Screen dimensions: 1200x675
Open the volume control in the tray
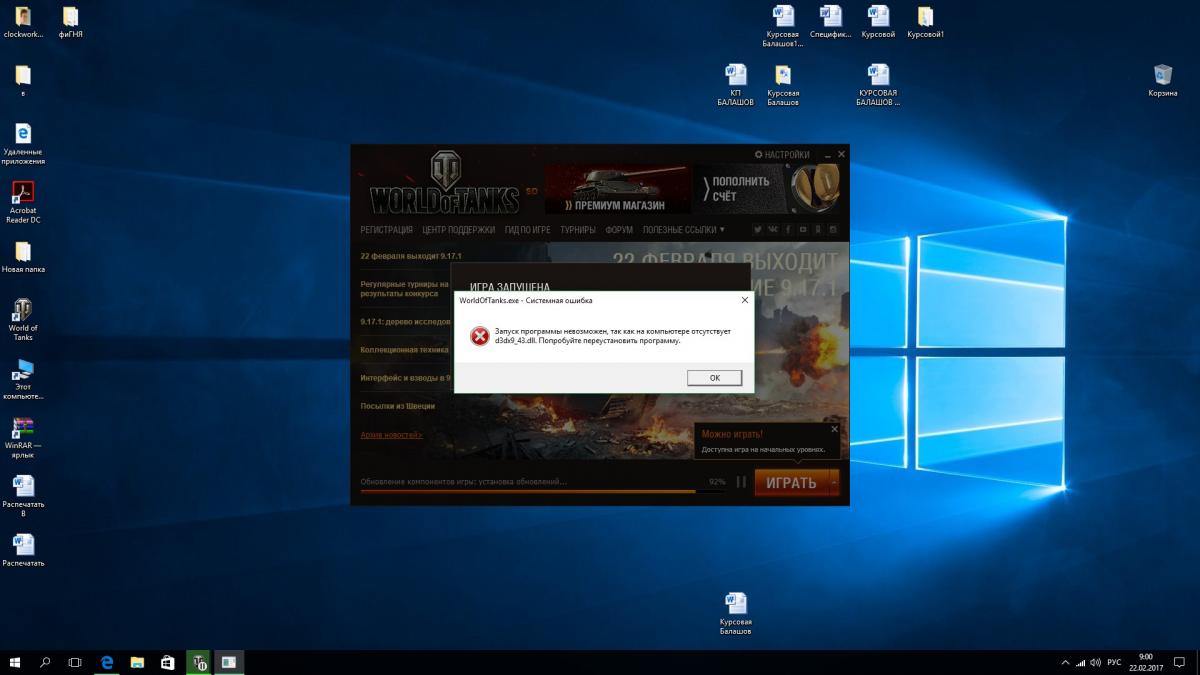pyautogui.click(x=1096, y=662)
